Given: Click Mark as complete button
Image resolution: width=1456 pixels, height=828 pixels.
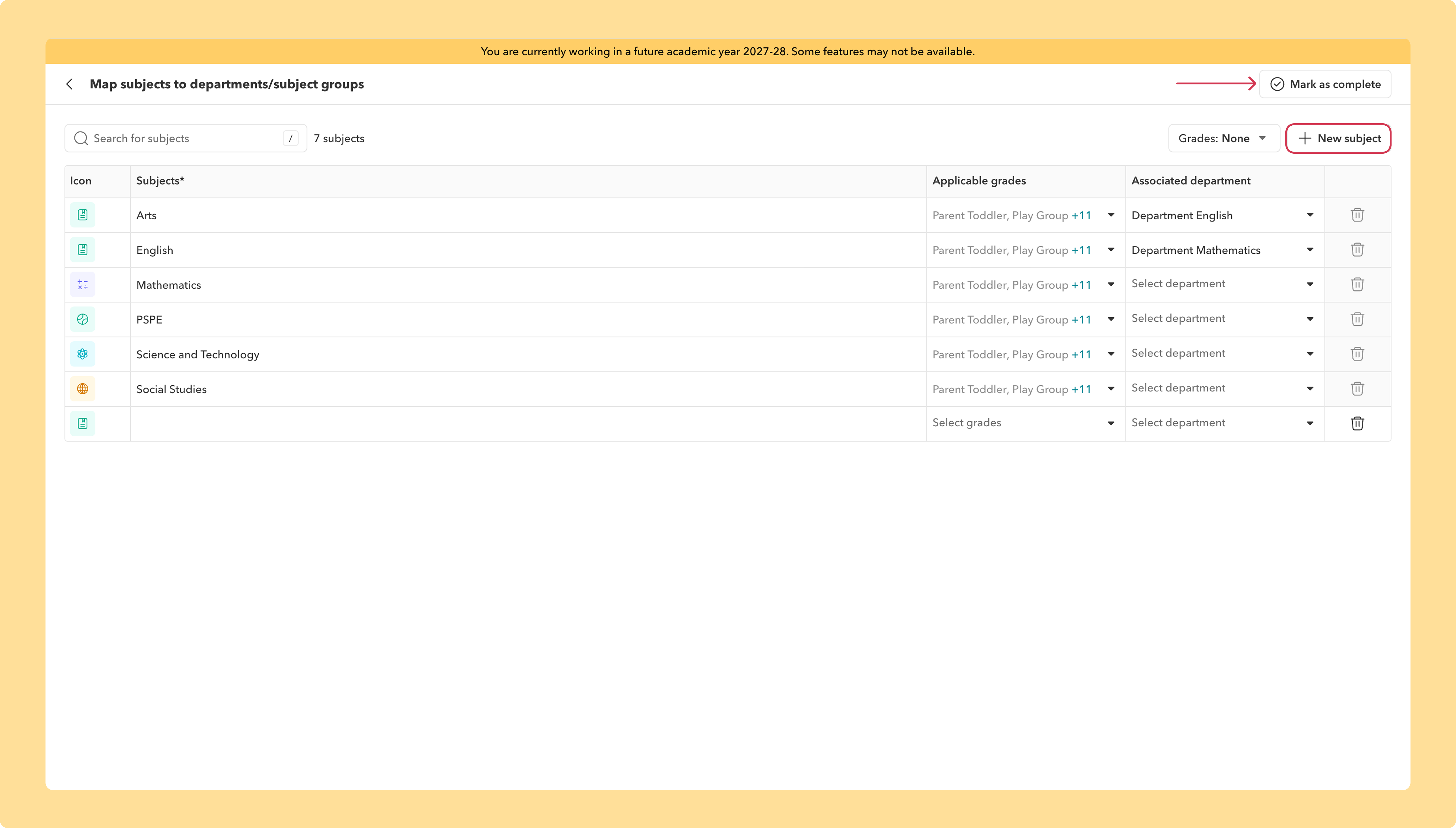Looking at the screenshot, I should [x=1325, y=84].
